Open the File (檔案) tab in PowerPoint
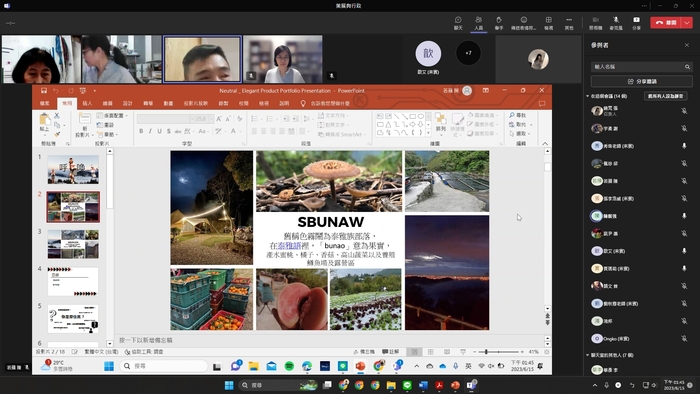 coord(45,103)
